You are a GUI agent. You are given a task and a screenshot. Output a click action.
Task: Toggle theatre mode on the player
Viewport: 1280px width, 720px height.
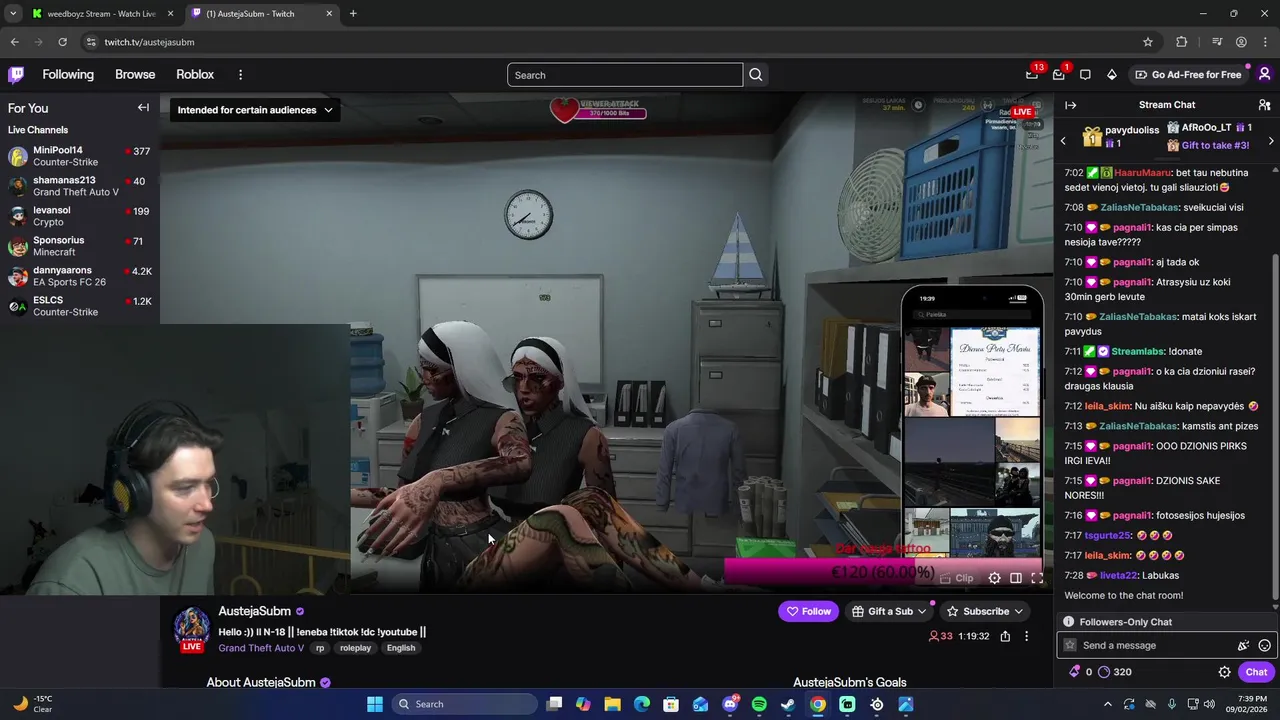tap(1015, 578)
